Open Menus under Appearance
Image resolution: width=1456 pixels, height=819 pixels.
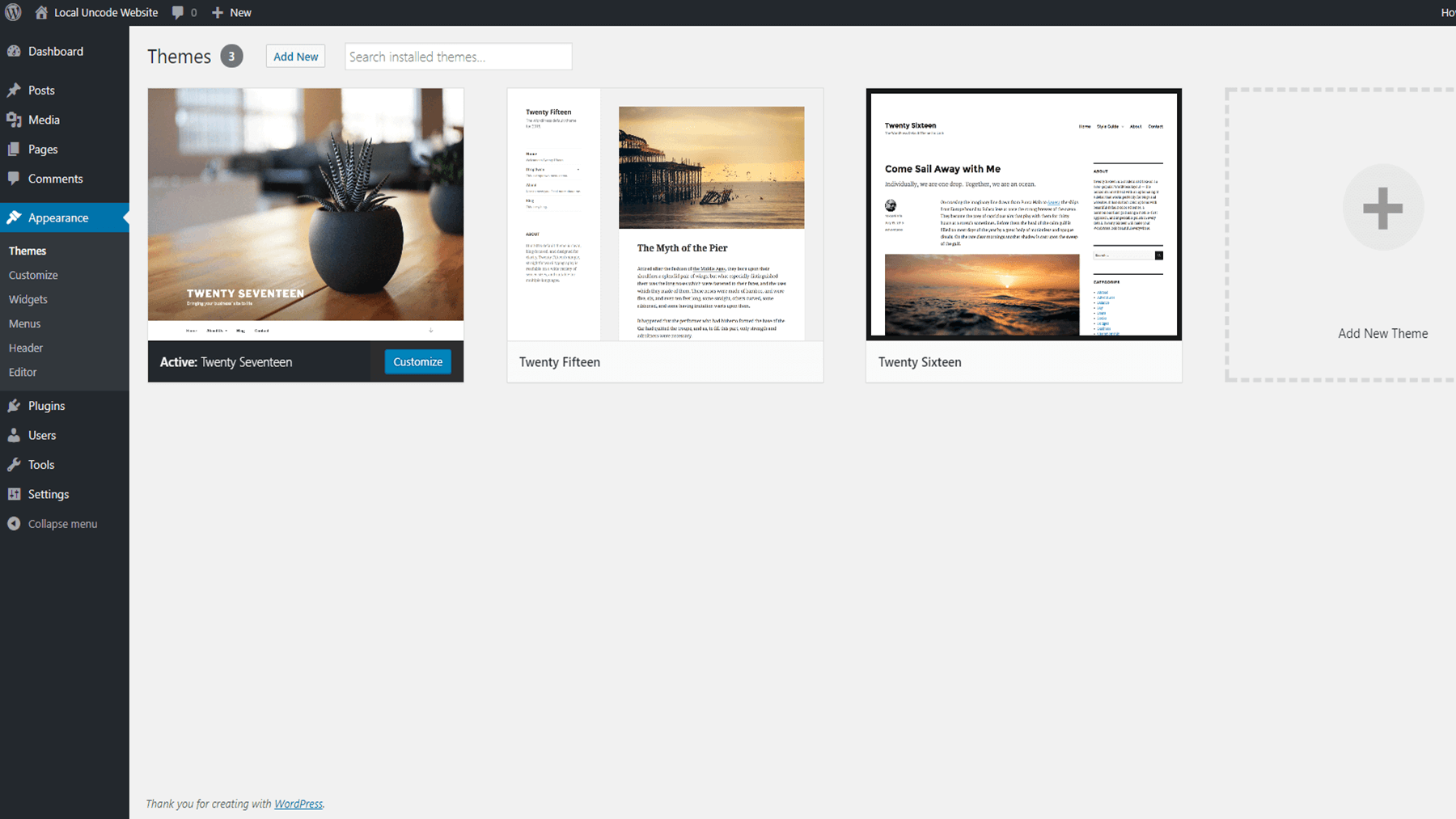pyautogui.click(x=24, y=323)
